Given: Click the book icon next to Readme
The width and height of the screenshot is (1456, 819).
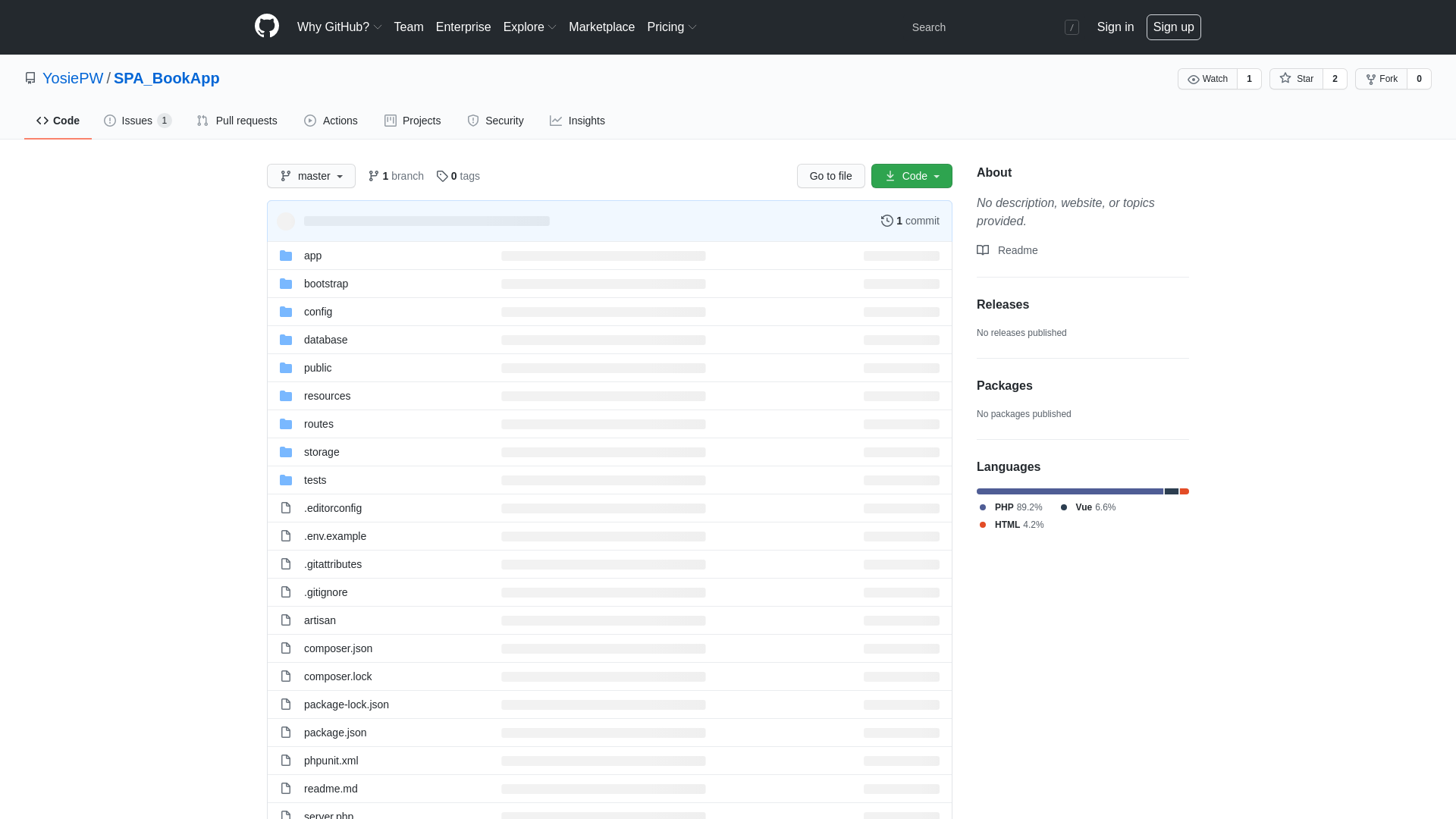Looking at the screenshot, I should click(983, 250).
